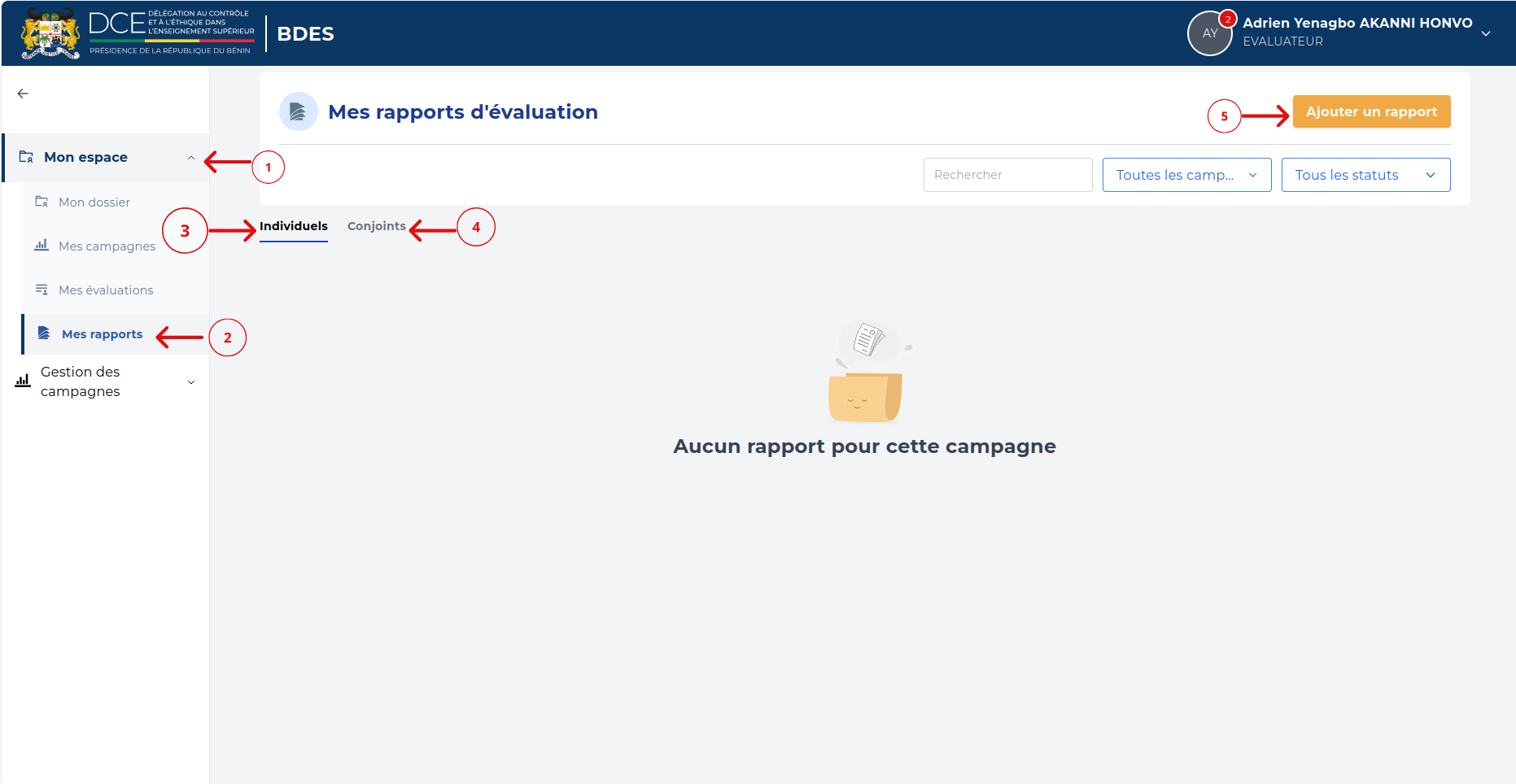This screenshot has width=1516, height=784.
Task: Click Gestion des campagnes menu label
Action: point(81,381)
